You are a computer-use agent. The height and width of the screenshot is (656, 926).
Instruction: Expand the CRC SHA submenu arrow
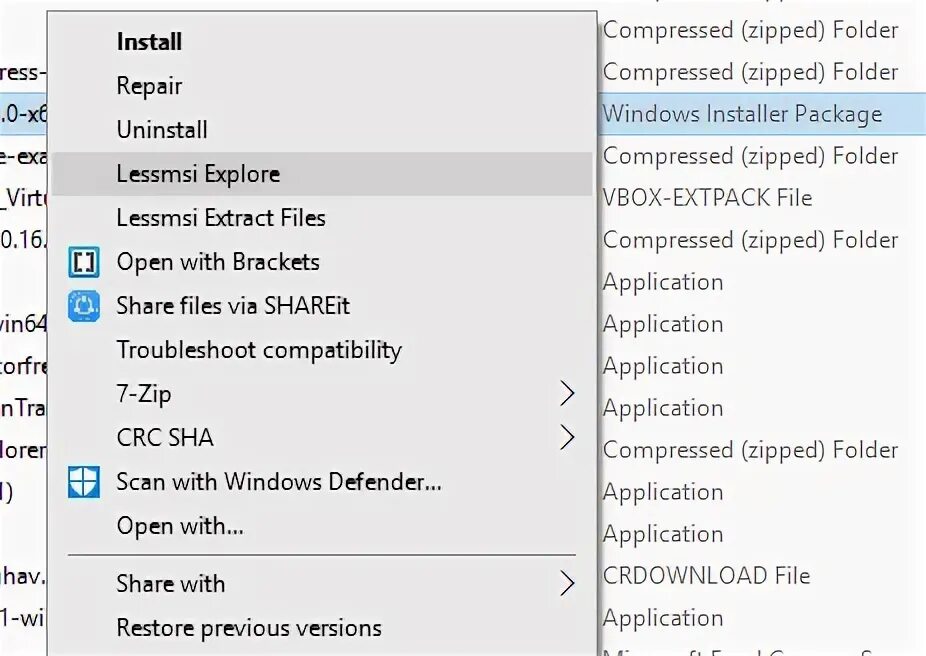567,437
